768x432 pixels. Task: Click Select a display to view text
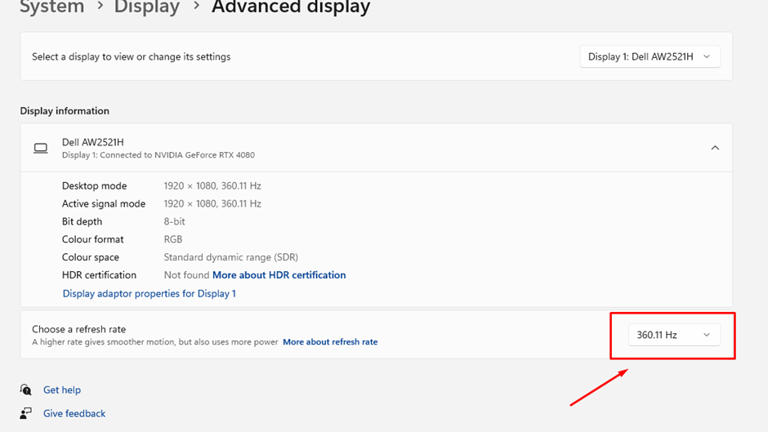coord(131,57)
